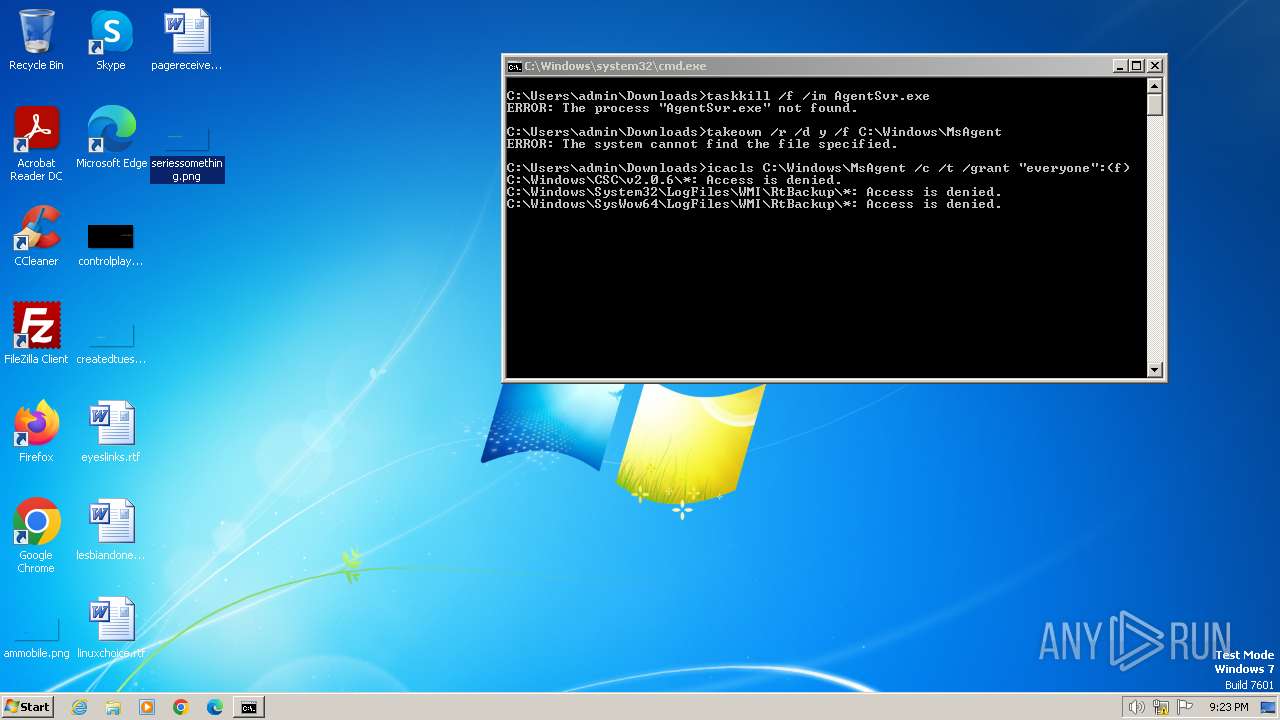This screenshot has height=720, width=1280.
Task: Select the controlplay black thumbnail file
Action: coord(110,245)
